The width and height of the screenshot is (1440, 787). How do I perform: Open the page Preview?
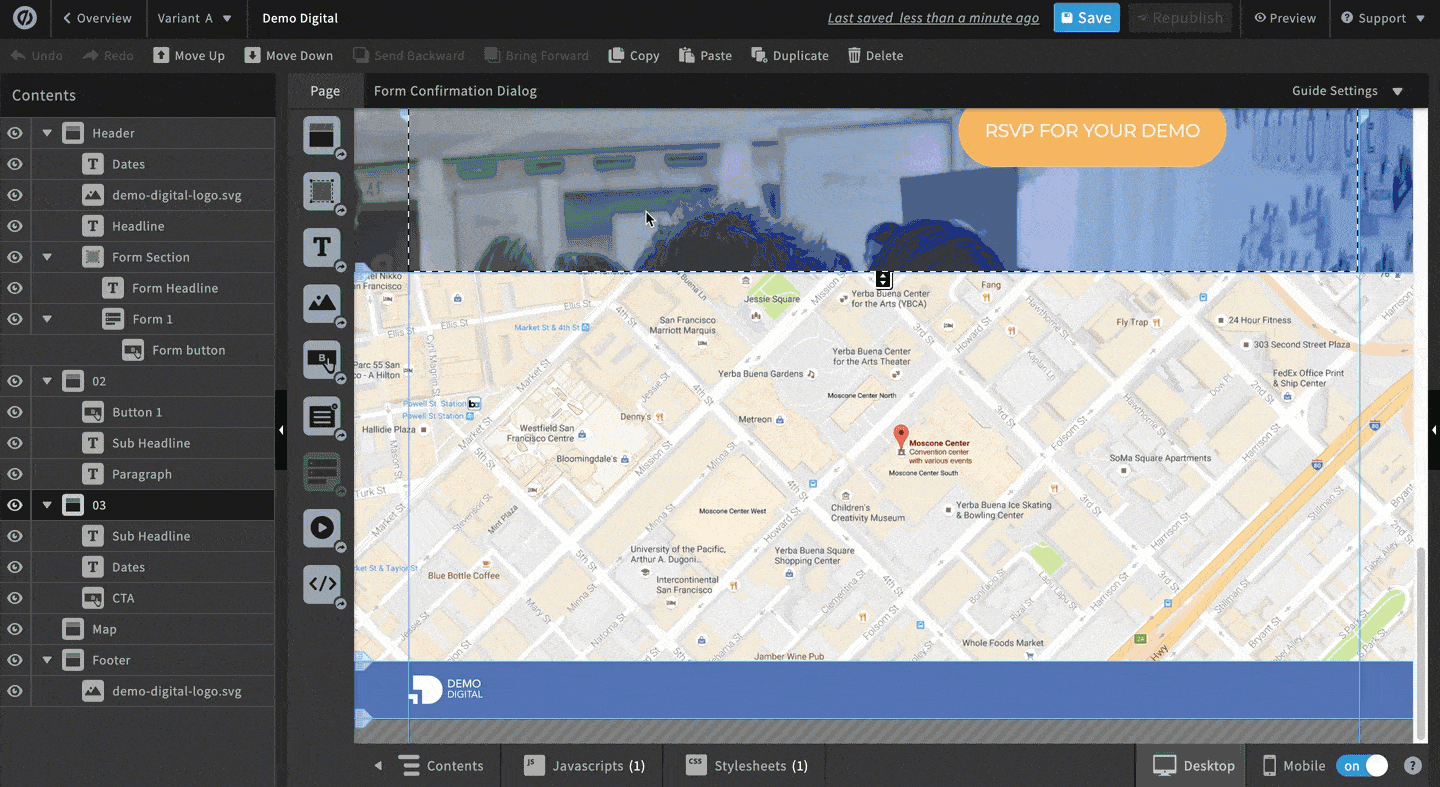pos(1285,18)
